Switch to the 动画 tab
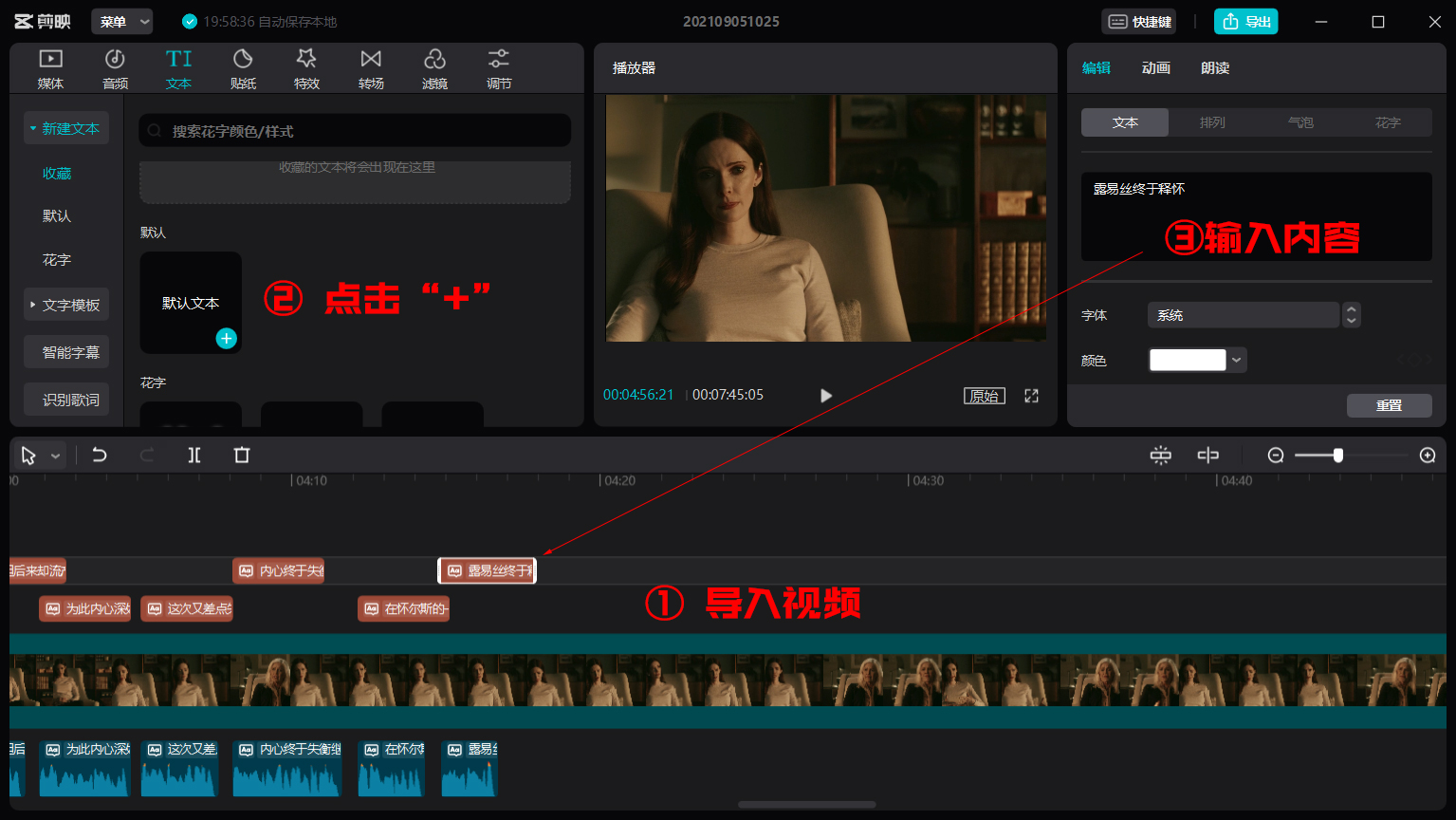The height and width of the screenshot is (820, 1456). pyautogui.click(x=1155, y=67)
